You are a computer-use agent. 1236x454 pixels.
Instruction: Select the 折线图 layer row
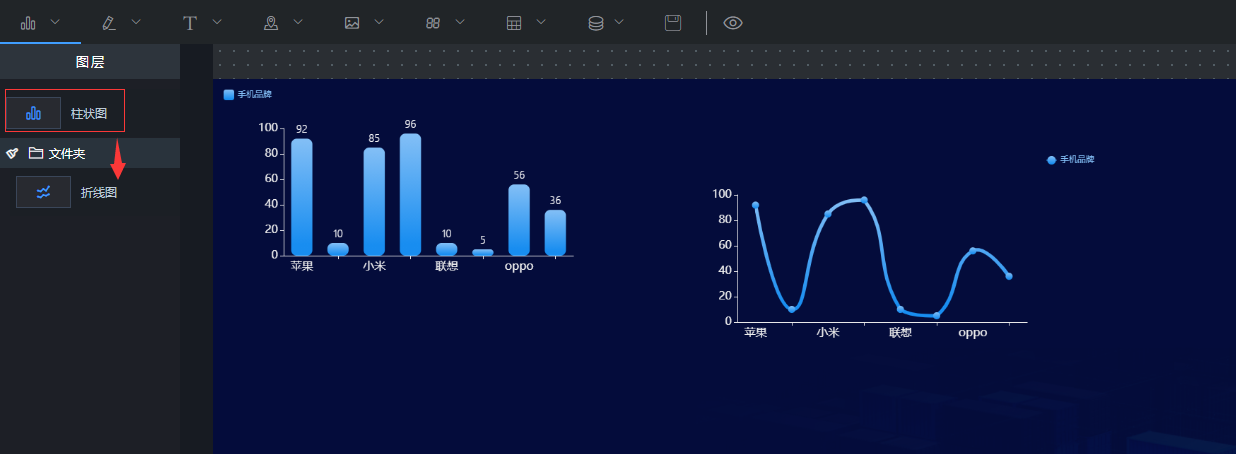tap(90, 192)
